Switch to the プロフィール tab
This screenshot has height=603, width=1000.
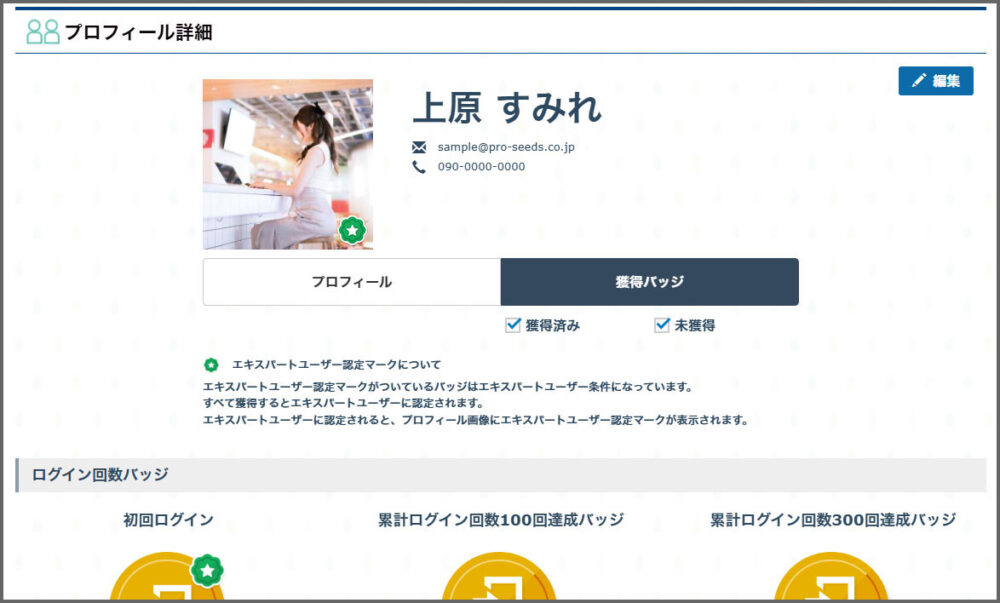click(x=351, y=282)
